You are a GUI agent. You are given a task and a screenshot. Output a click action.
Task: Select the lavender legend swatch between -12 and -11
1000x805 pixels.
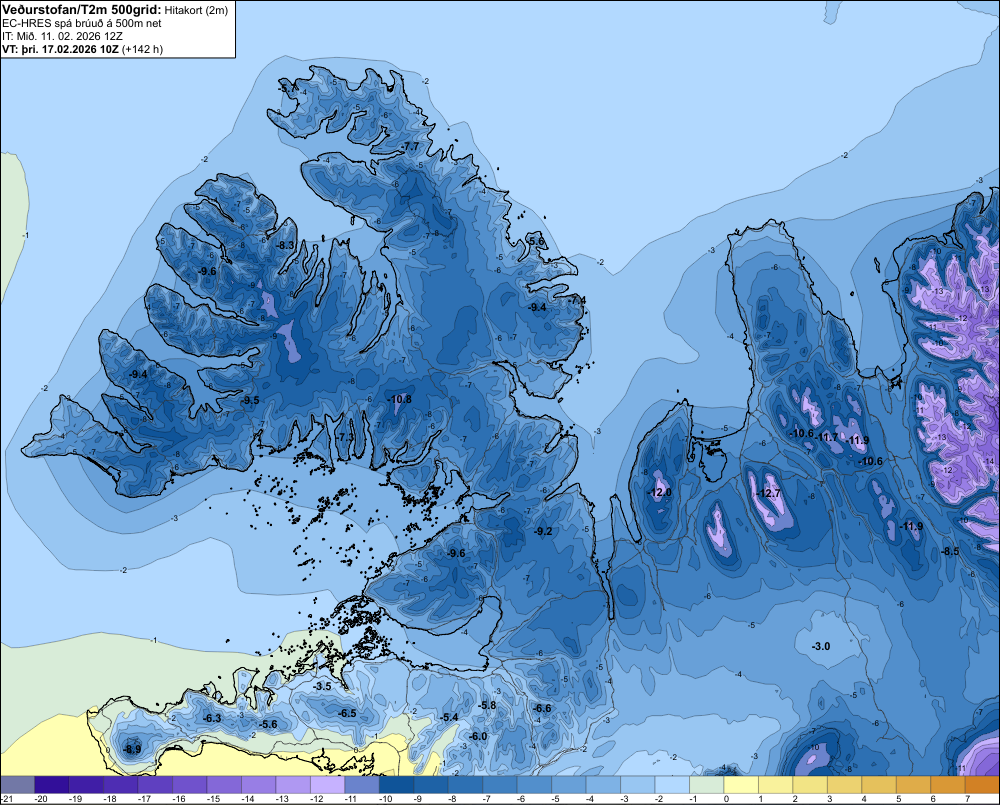pos(327,784)
